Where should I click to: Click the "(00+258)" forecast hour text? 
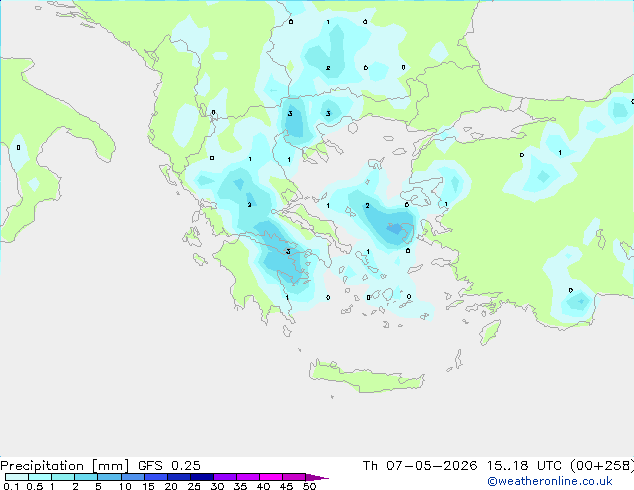tap(602, 466)
